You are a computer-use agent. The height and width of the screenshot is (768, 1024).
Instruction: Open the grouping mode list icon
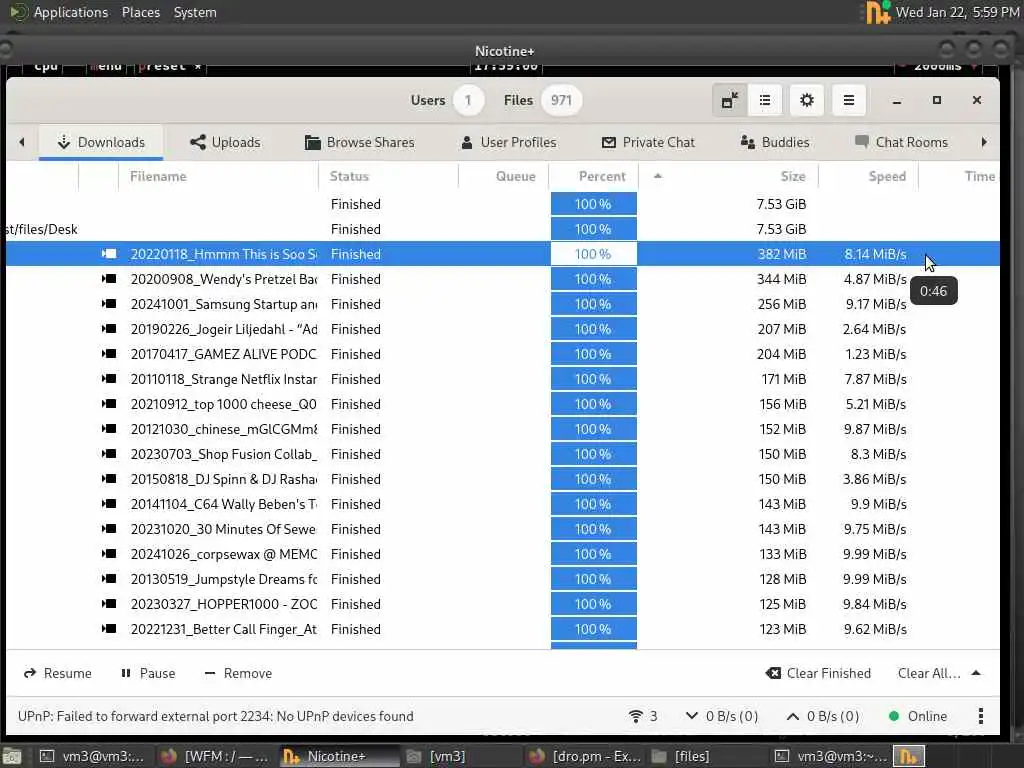point(765,101)
